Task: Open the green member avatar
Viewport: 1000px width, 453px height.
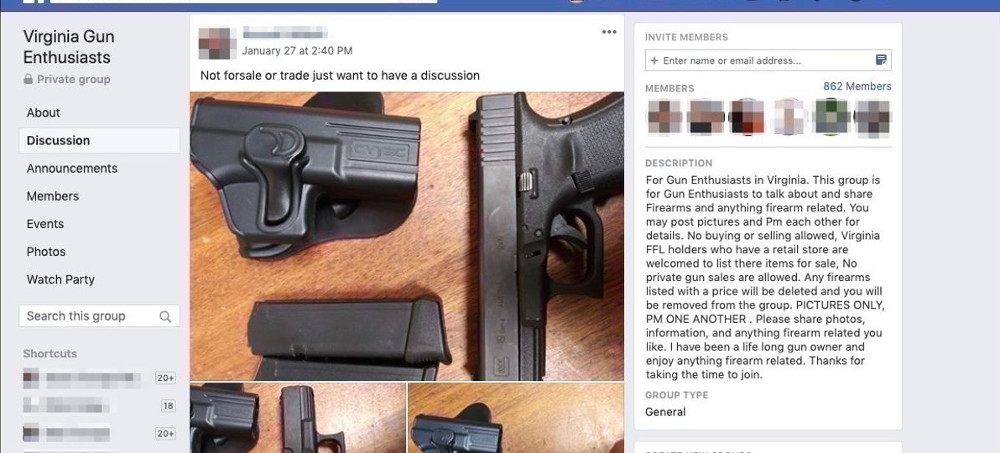Action: tap(830, 117)
